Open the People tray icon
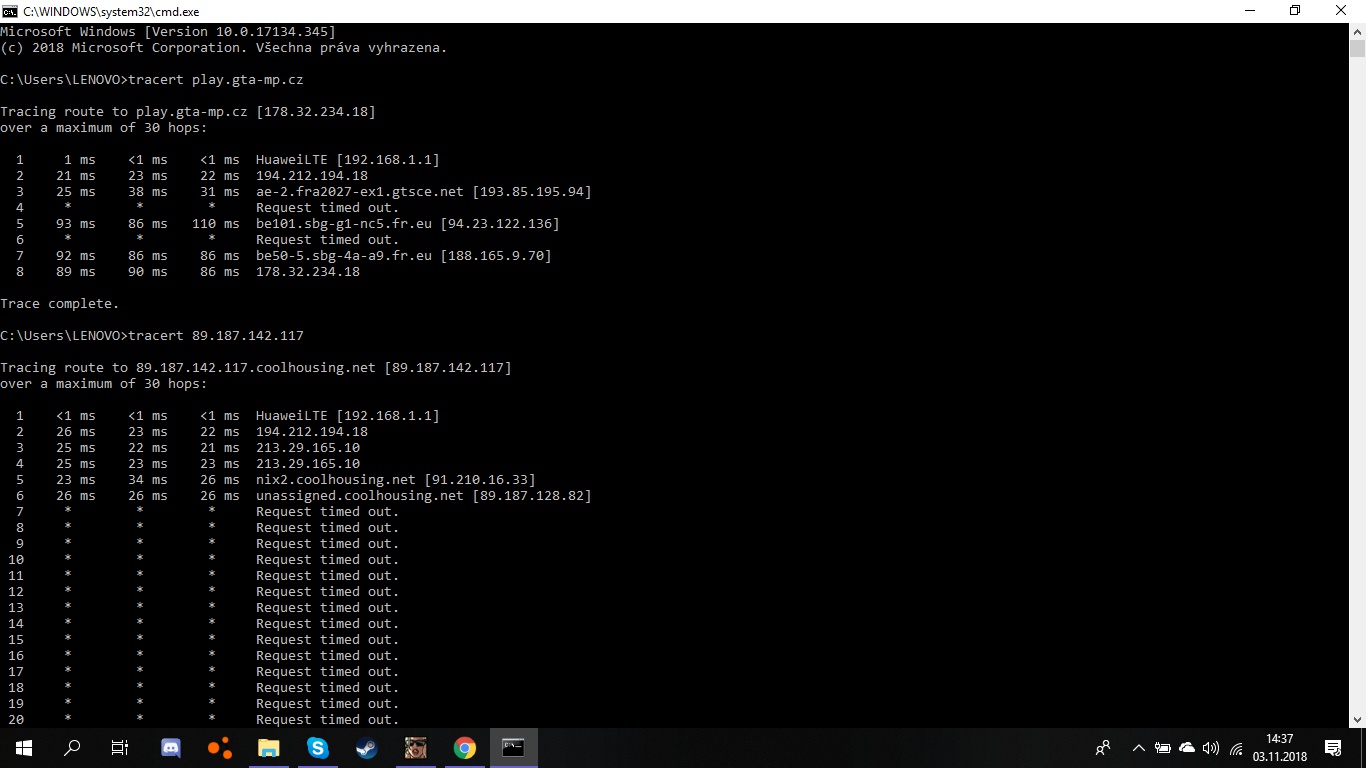This screenshot has height=768, width=1366. pos(1103,748)
